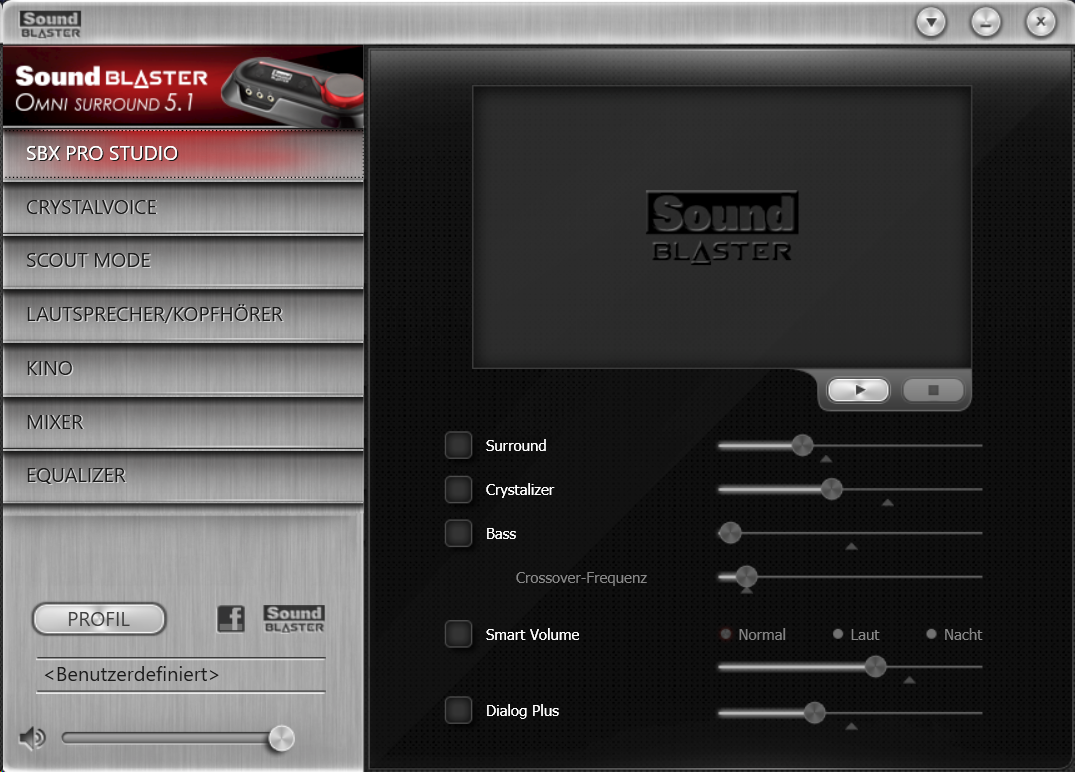Click the Sound Blaster demo video area
This screenshot has height=772, width=1075.
(x=722, y=227)
